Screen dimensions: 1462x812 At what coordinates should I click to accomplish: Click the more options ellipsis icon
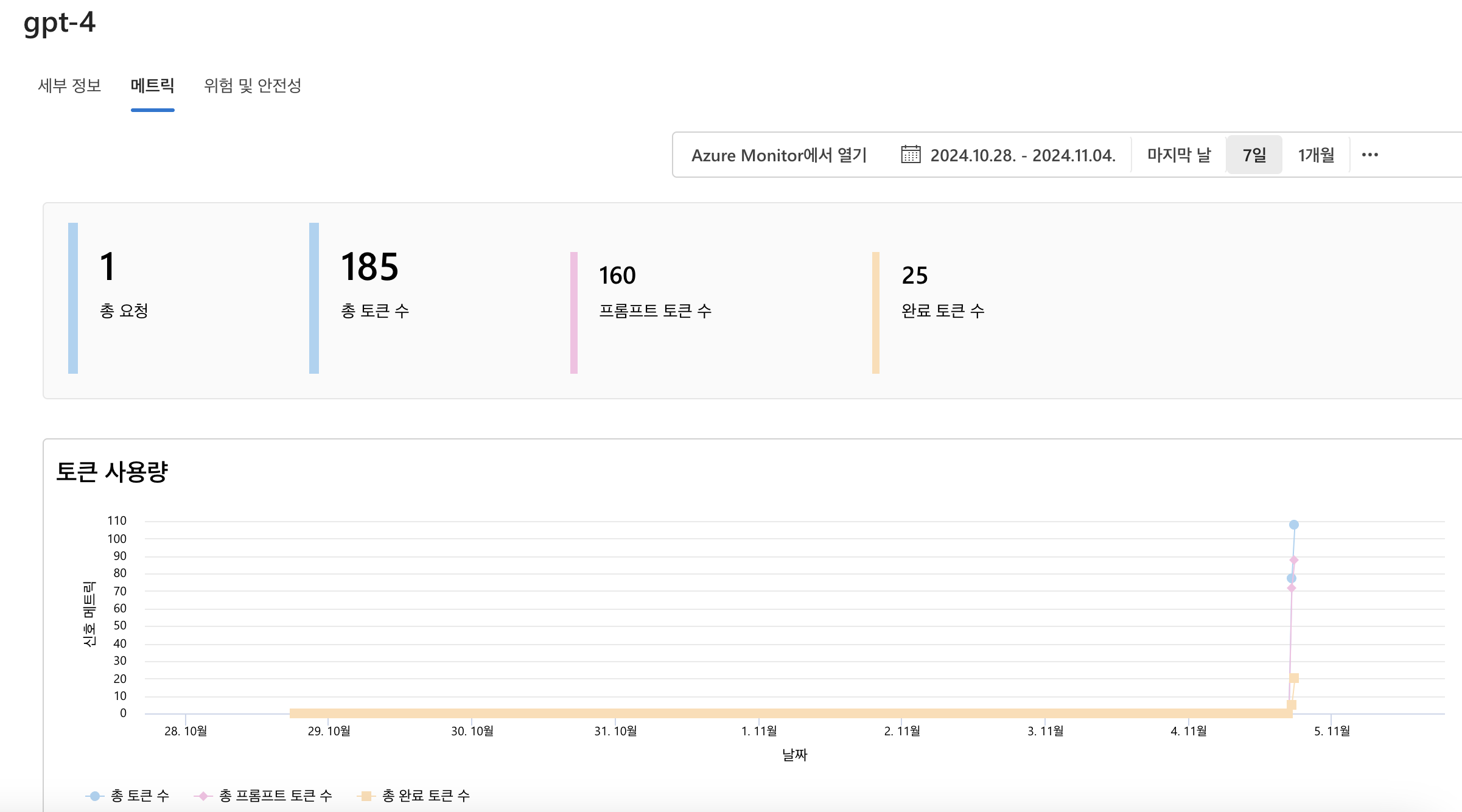coord(1369,155)
